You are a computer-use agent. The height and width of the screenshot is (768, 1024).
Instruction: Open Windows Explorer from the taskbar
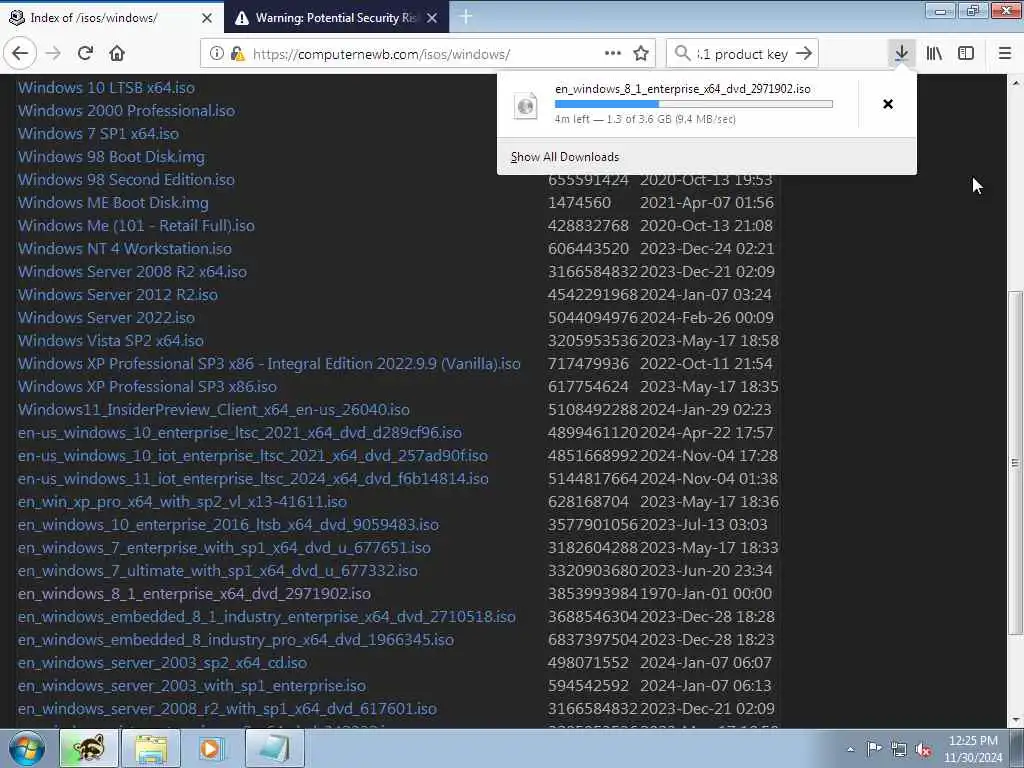(151, 748)
